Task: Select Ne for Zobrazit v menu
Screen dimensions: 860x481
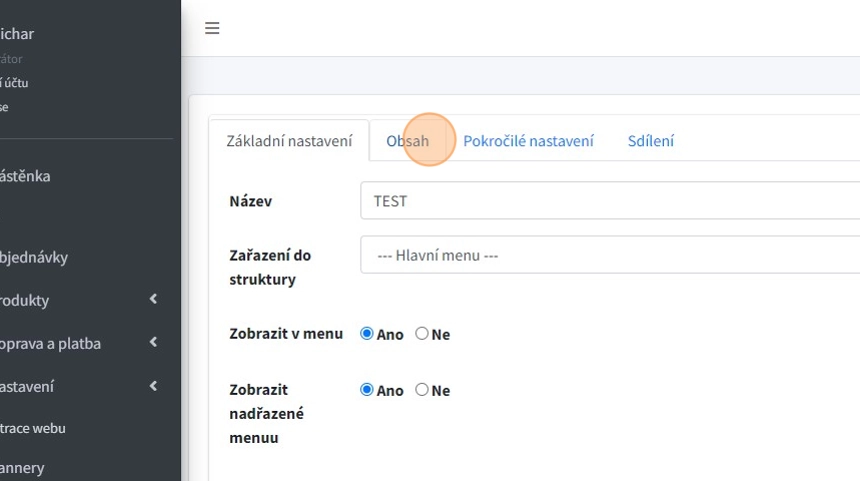Action: [x=422, y=334]
